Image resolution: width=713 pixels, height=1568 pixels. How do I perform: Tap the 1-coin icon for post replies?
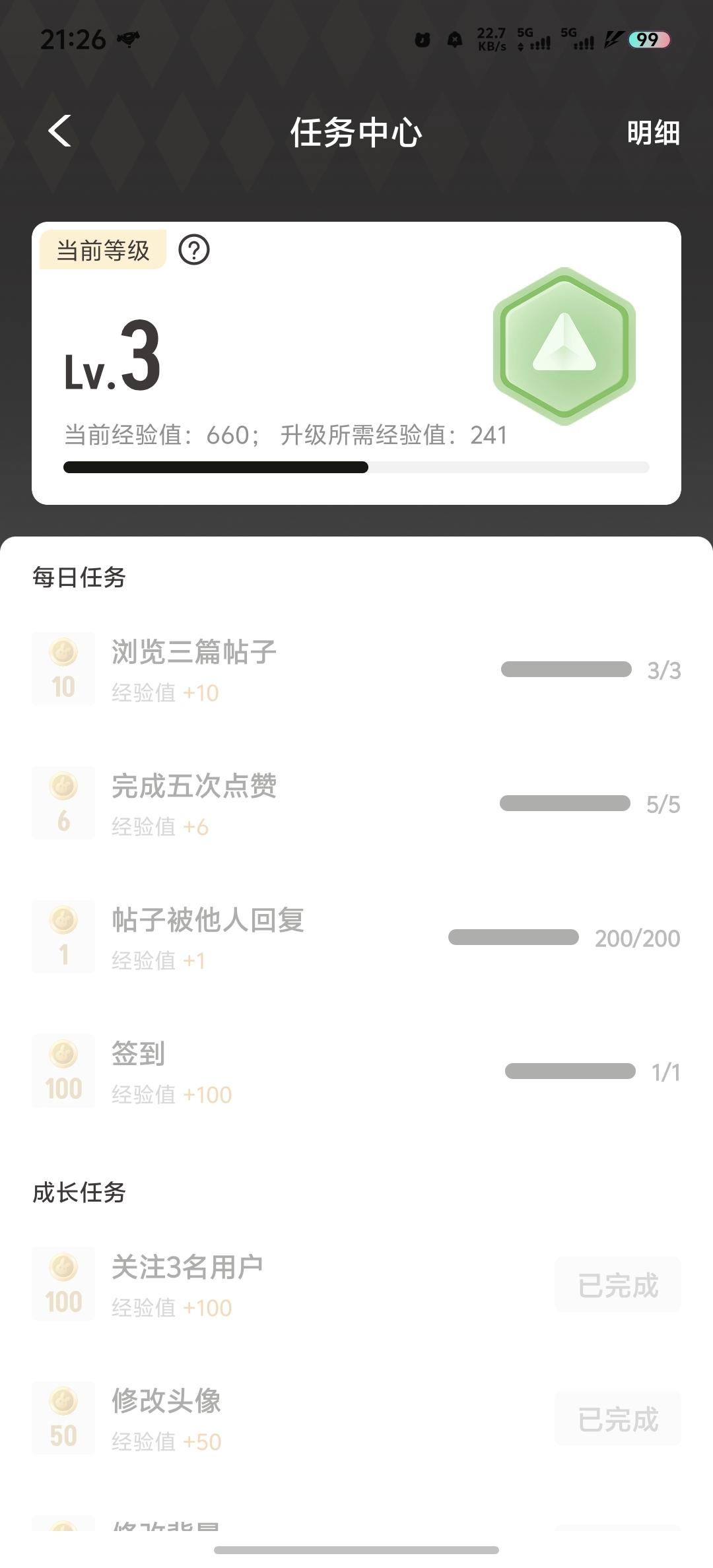pos(63,937)
